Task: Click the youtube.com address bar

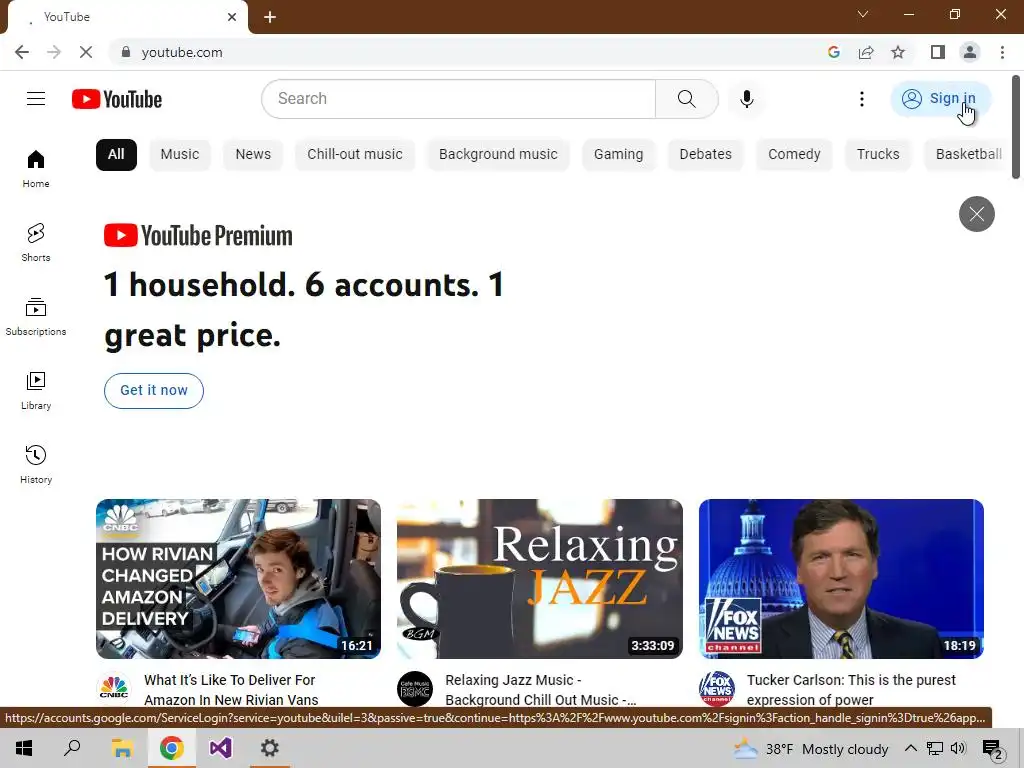Action: coord(470,52)
